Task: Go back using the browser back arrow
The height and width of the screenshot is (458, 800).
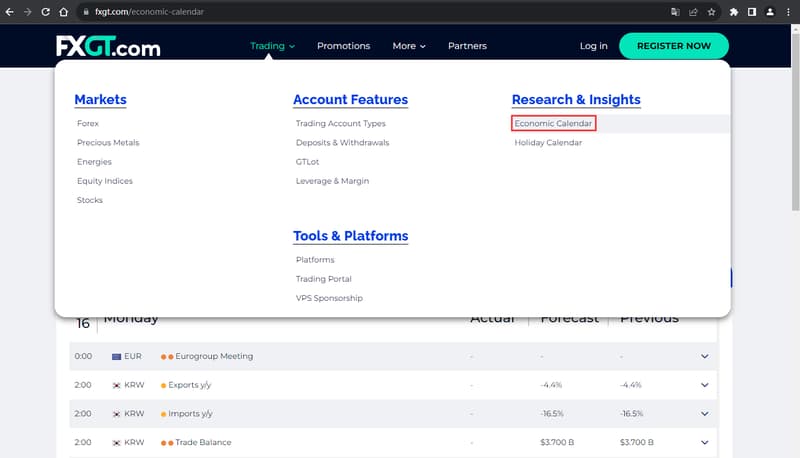Action: point(10,12)
